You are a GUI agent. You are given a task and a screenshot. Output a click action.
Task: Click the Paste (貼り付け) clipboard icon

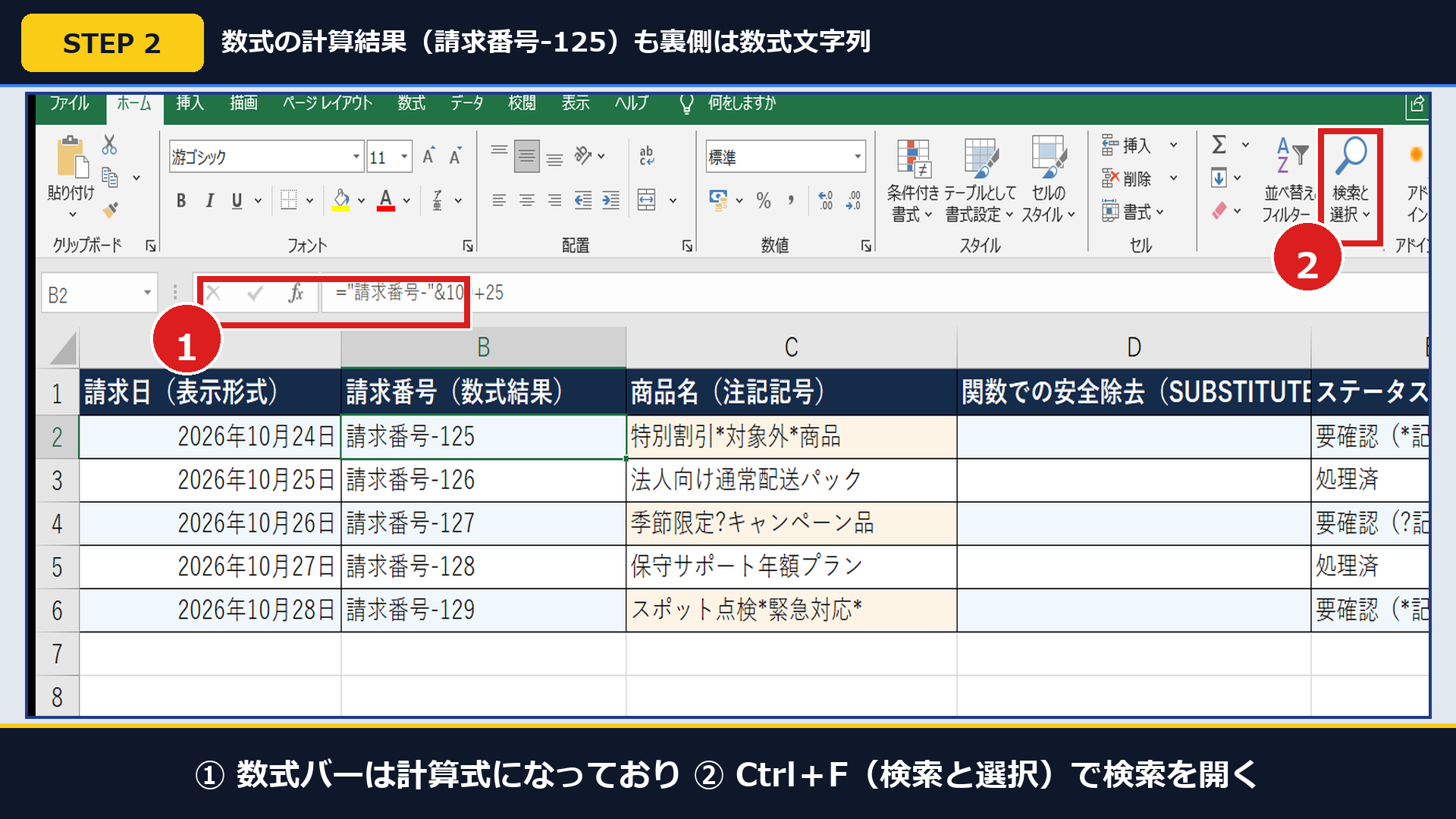pyautogui.click(x=72, y=157)
